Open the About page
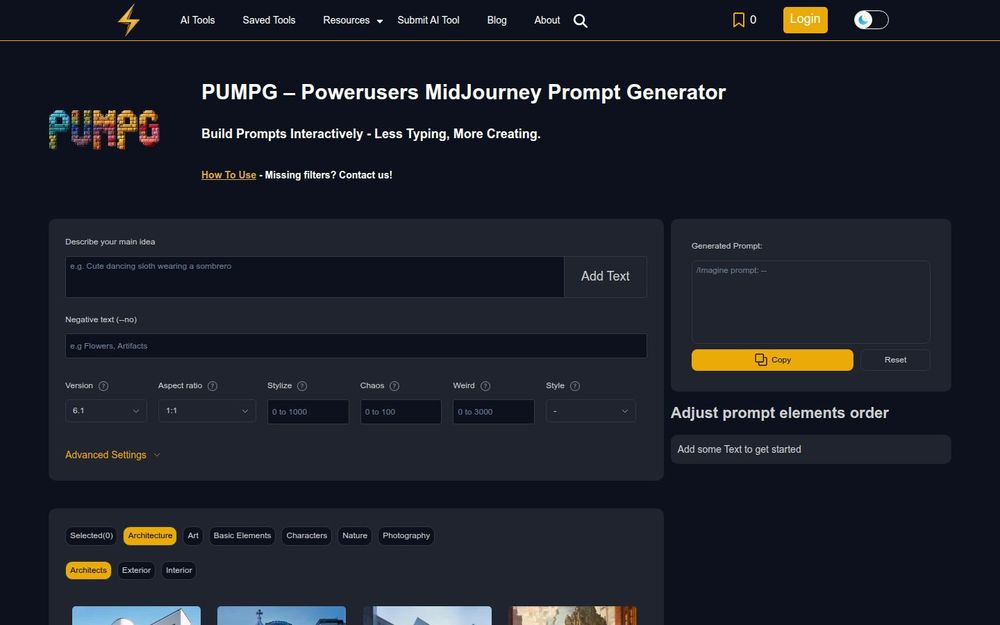Screen dimensions: 1000x625 tap(547, 20)
